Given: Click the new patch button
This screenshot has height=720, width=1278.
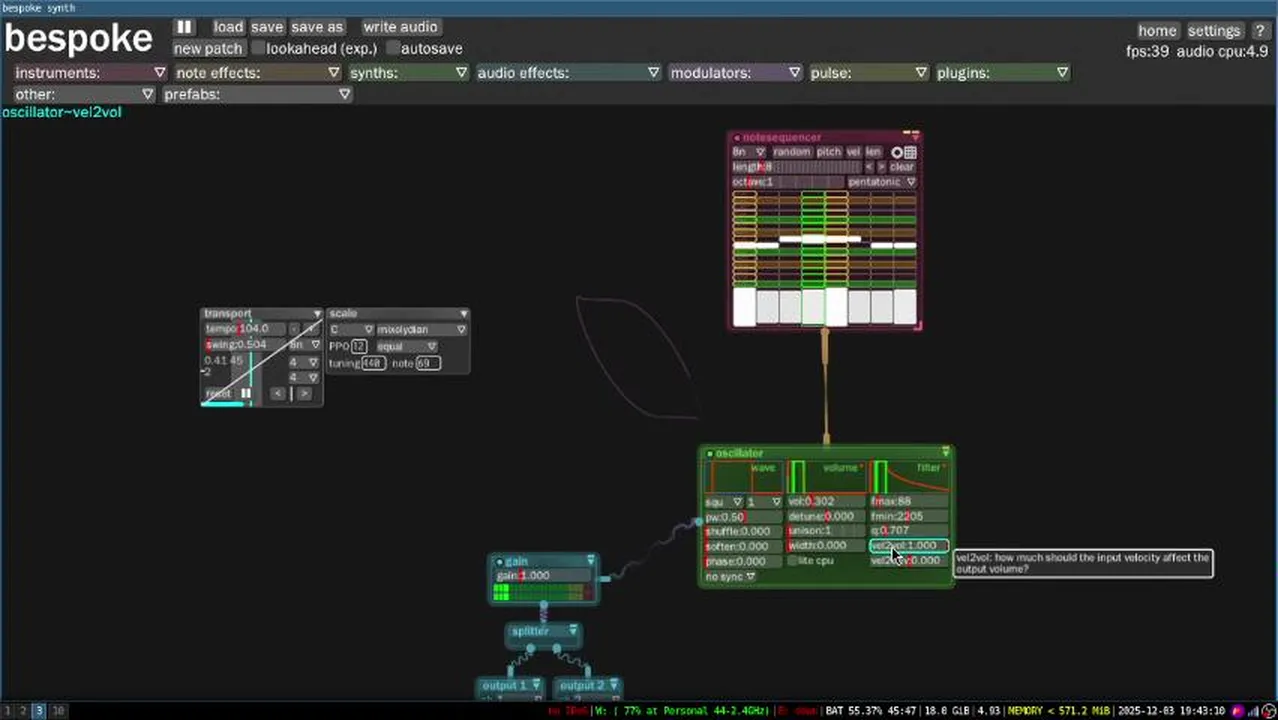Looking at the screenshot, I should [x=208, y=48].
